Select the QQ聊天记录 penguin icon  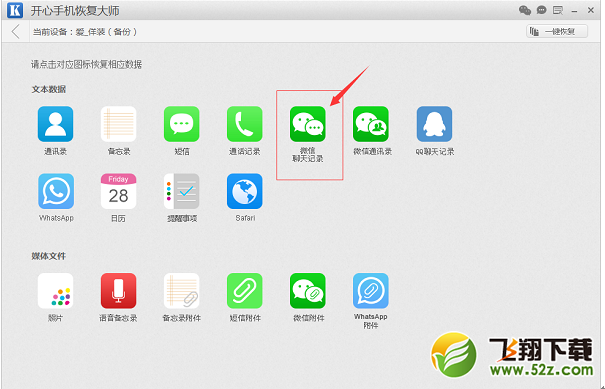point(434,124)
